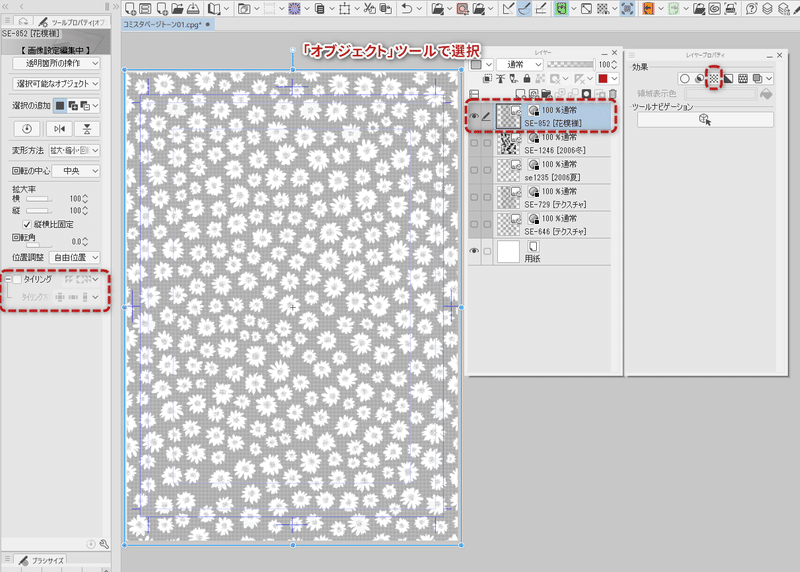Select the ブラシサイズ palette tab
800x572 pixels.
tap(42, 560)
